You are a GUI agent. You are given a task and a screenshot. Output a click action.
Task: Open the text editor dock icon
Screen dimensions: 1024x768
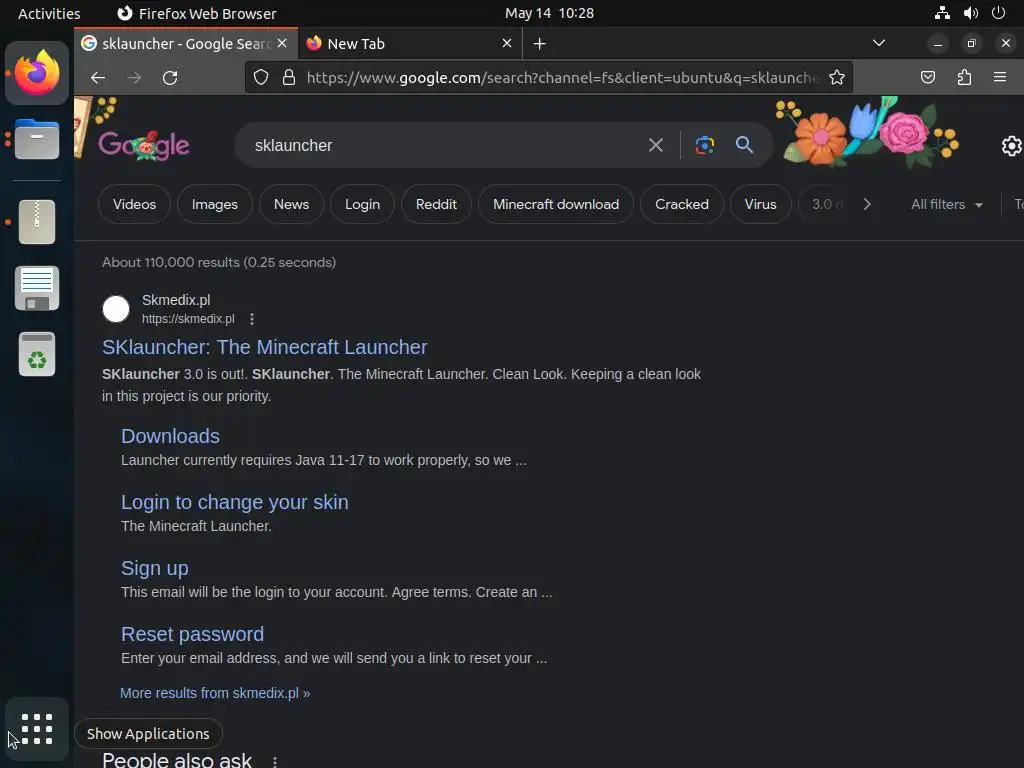(x=37, y=288)
